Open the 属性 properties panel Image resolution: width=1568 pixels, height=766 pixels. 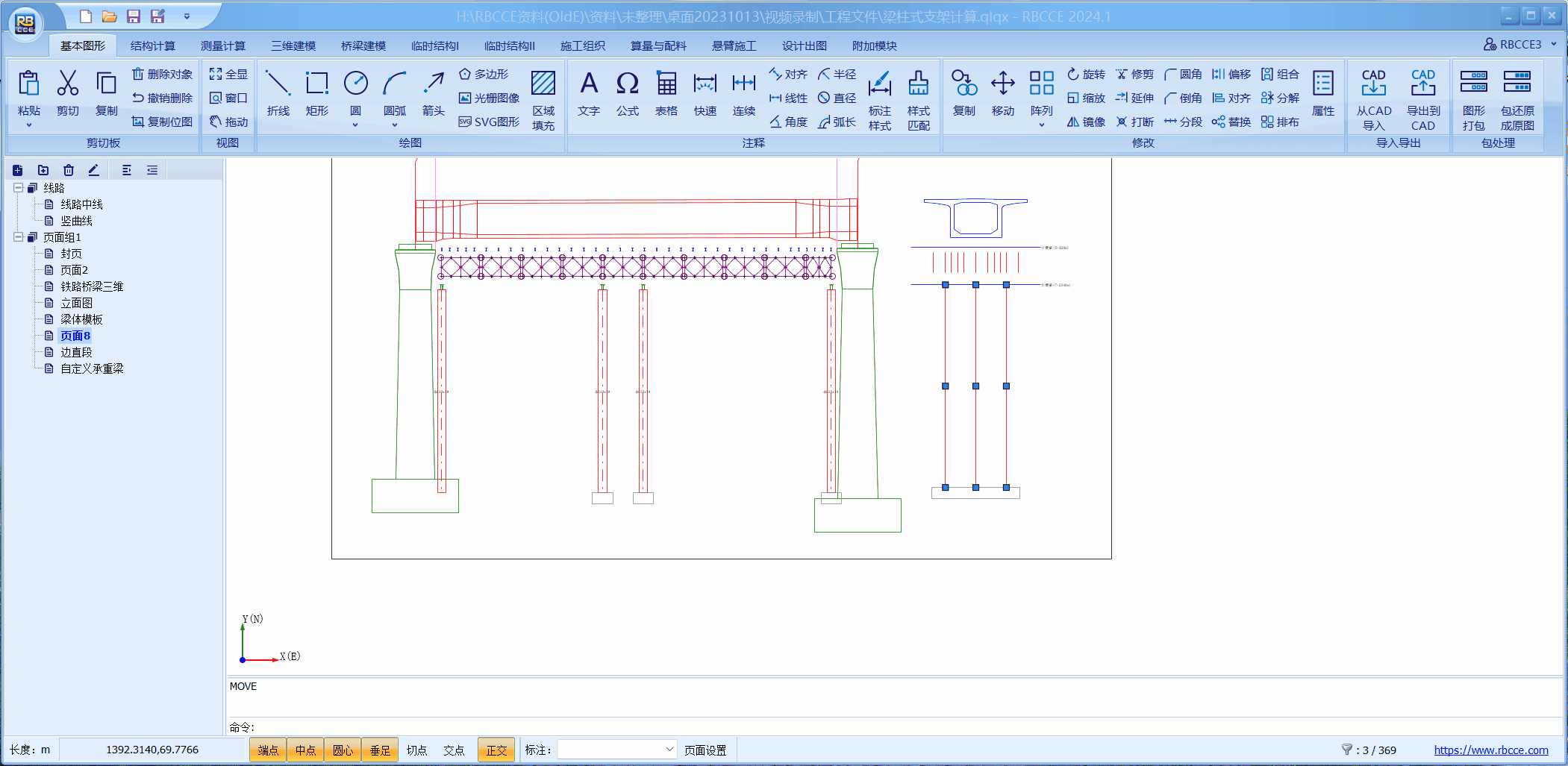(x=1322, y=93)
